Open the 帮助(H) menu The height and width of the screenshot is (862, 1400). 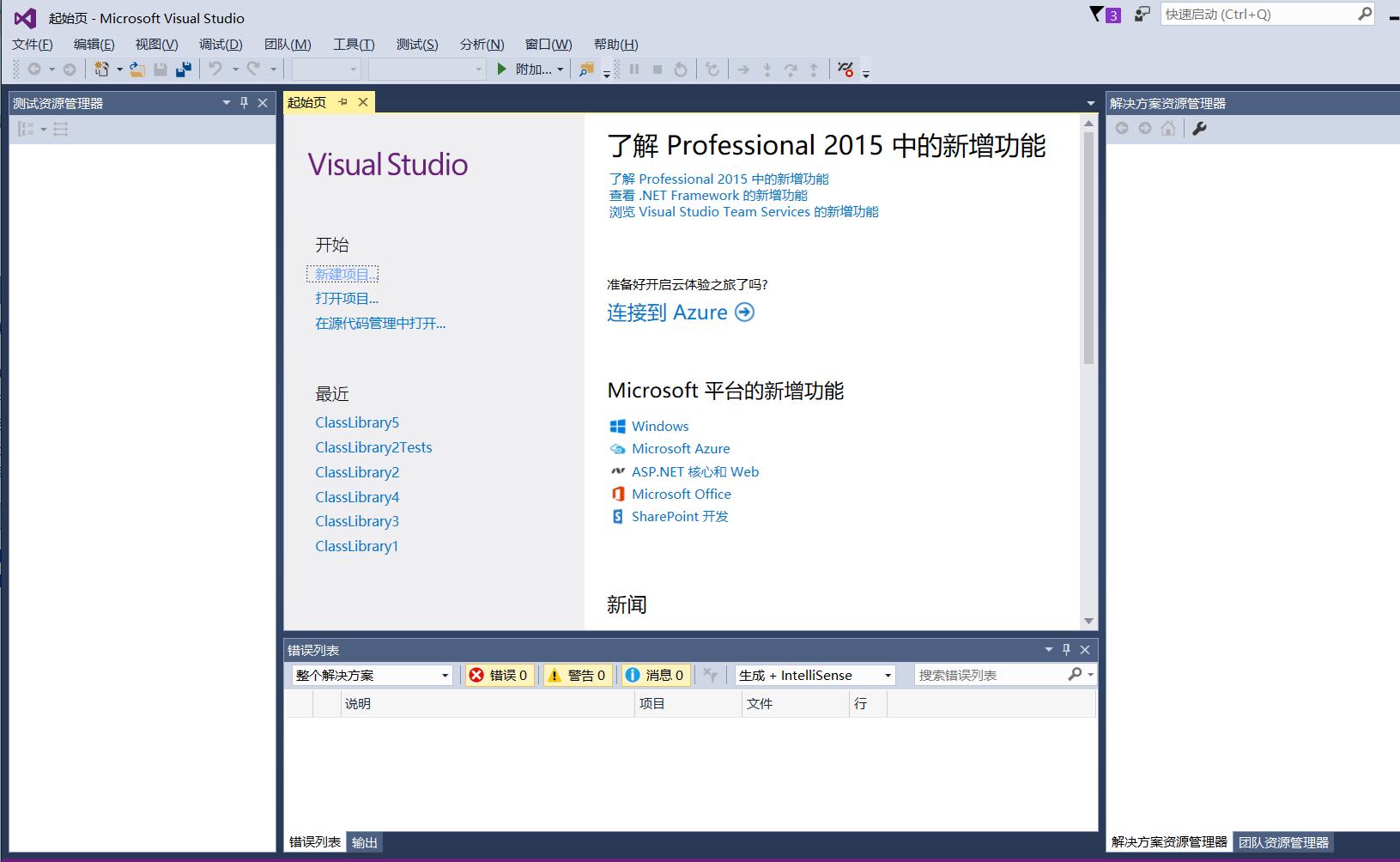[616, 45]
